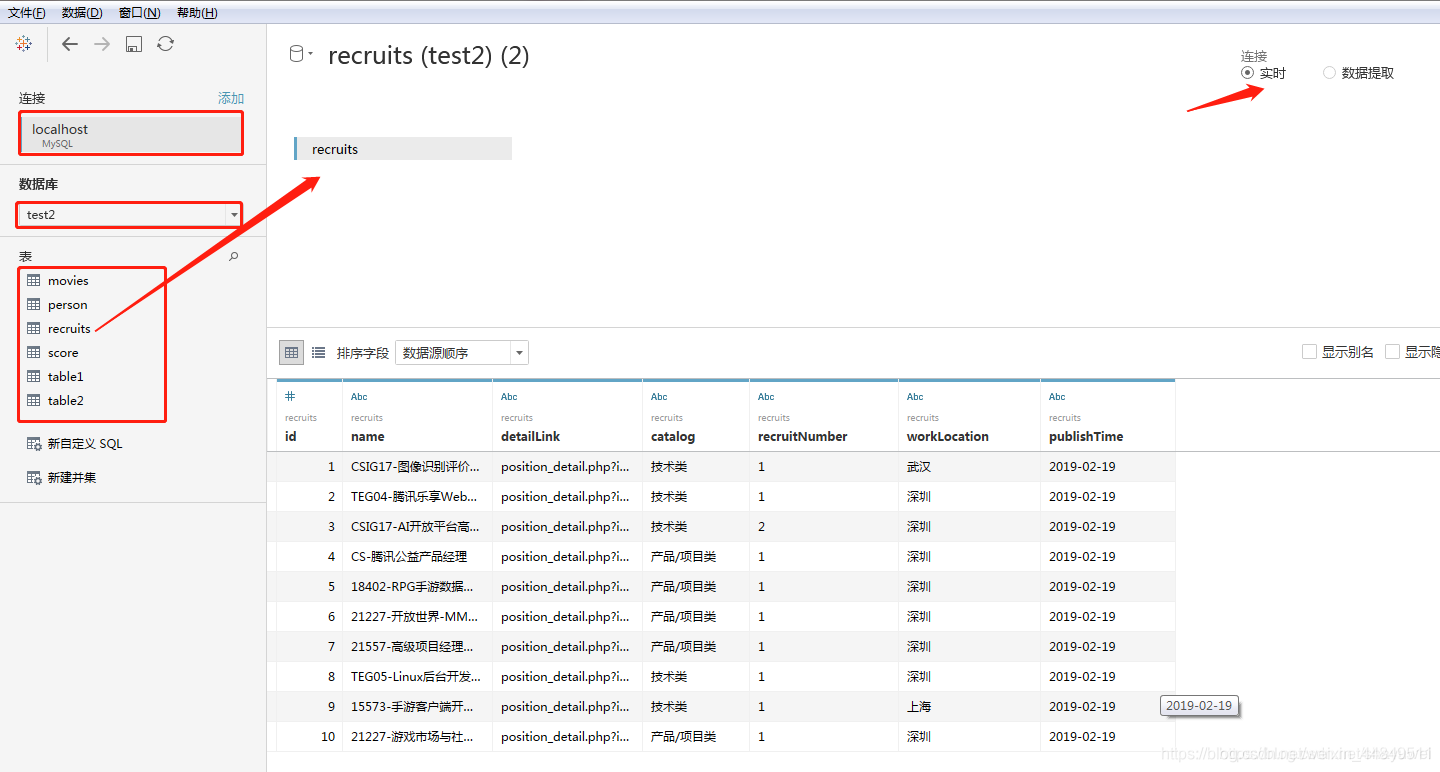Click the New Custom SQL icon
1440x772 pixels.
(x=34, y=444)
